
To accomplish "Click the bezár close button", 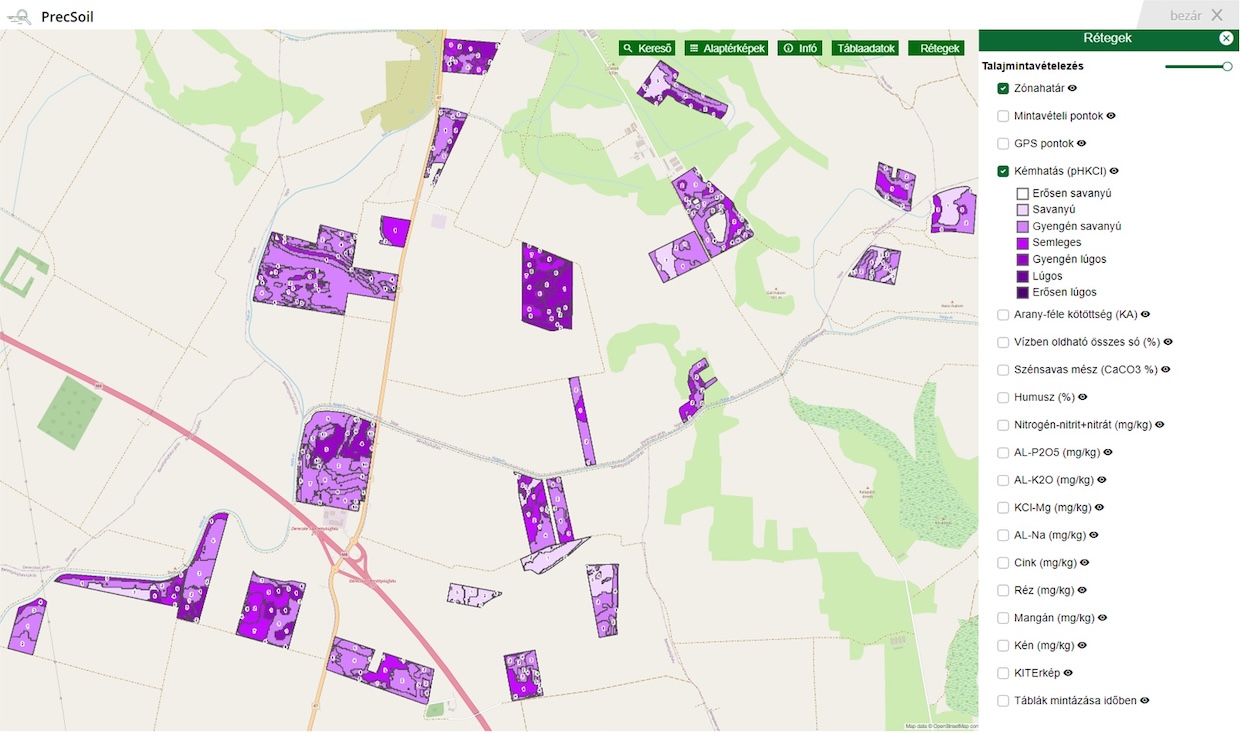I will 1196,15.
